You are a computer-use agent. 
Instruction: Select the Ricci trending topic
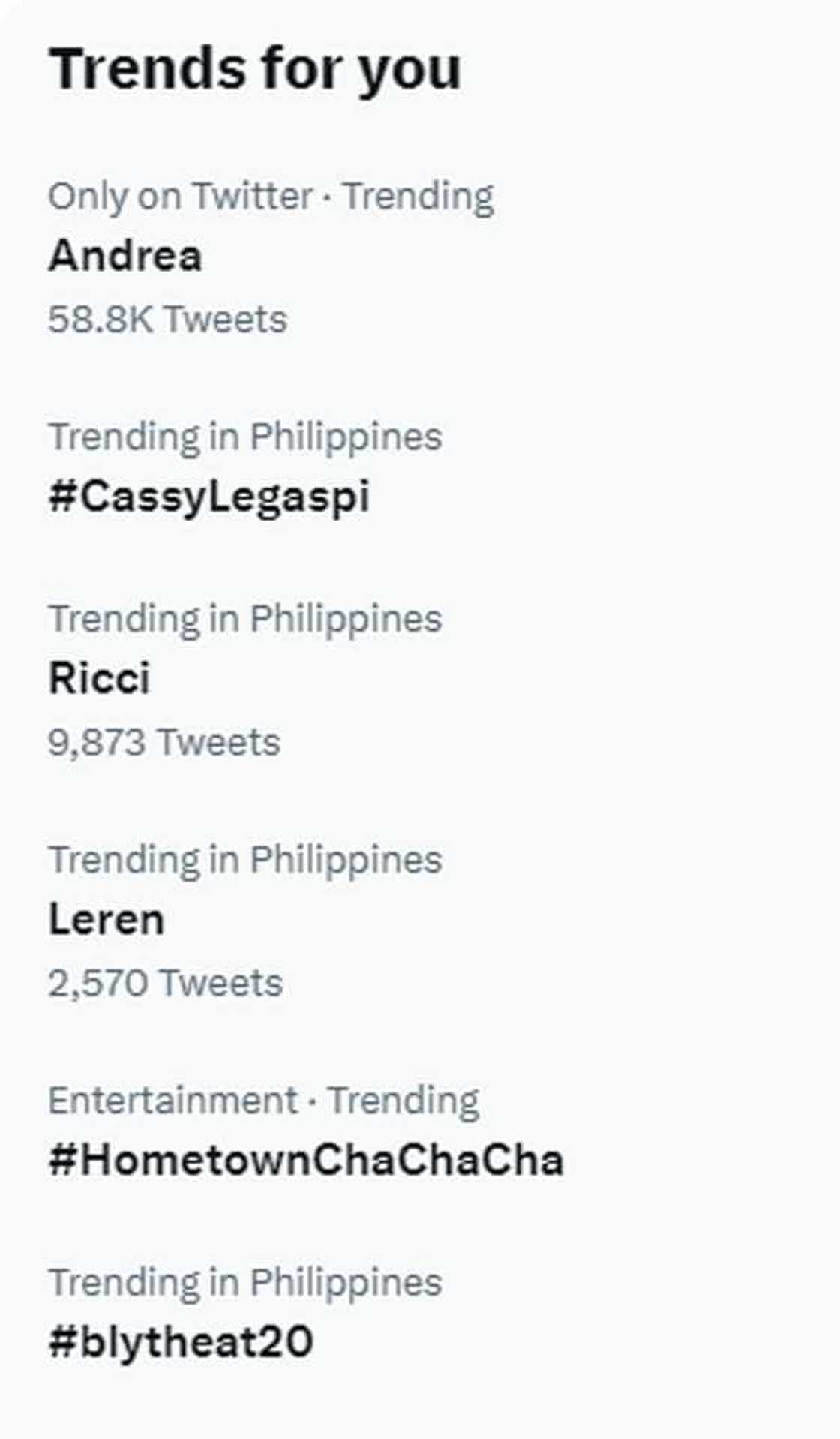tap(99, 678)
